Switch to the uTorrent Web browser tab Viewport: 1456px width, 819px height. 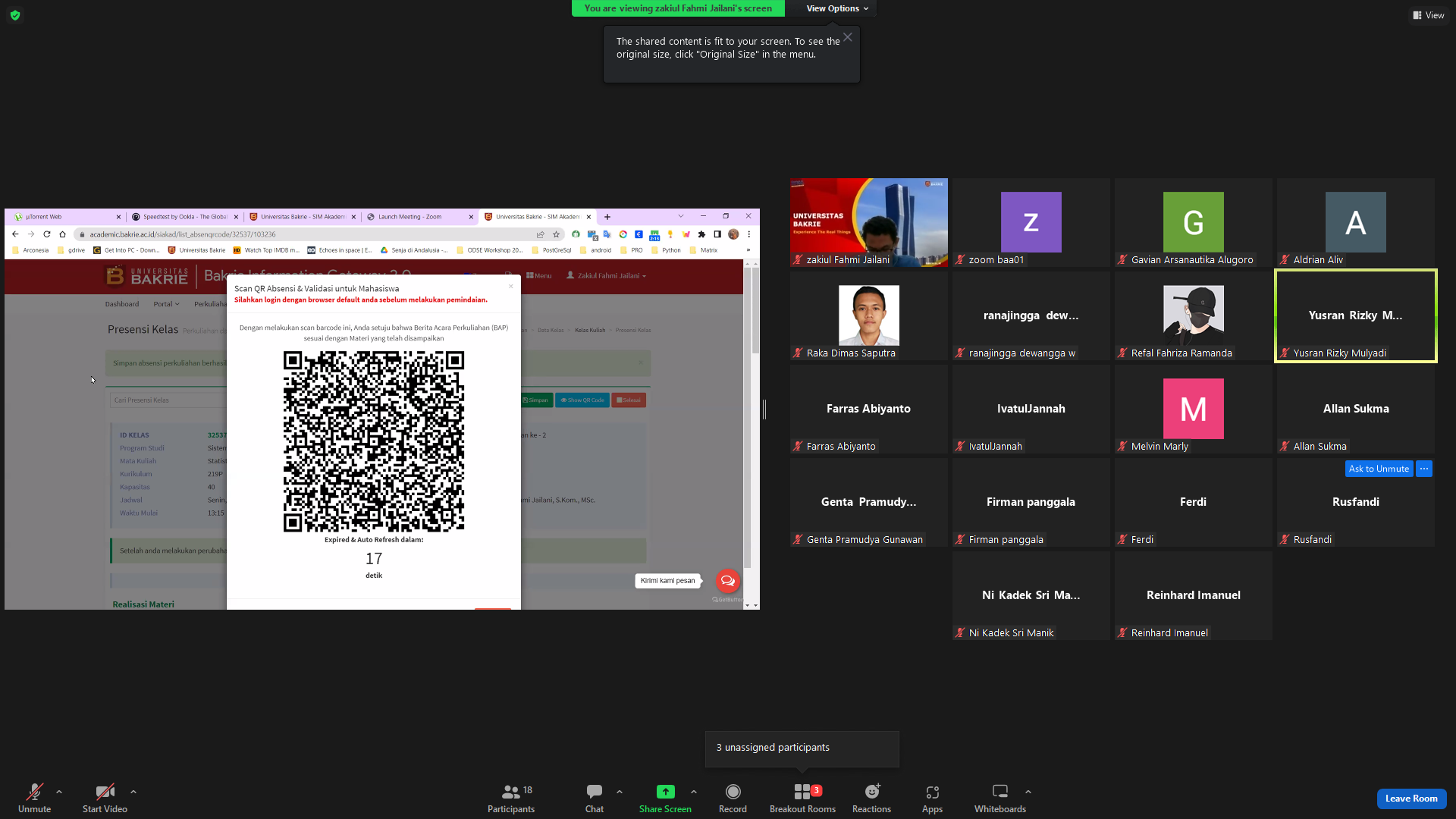pos(67,217)
